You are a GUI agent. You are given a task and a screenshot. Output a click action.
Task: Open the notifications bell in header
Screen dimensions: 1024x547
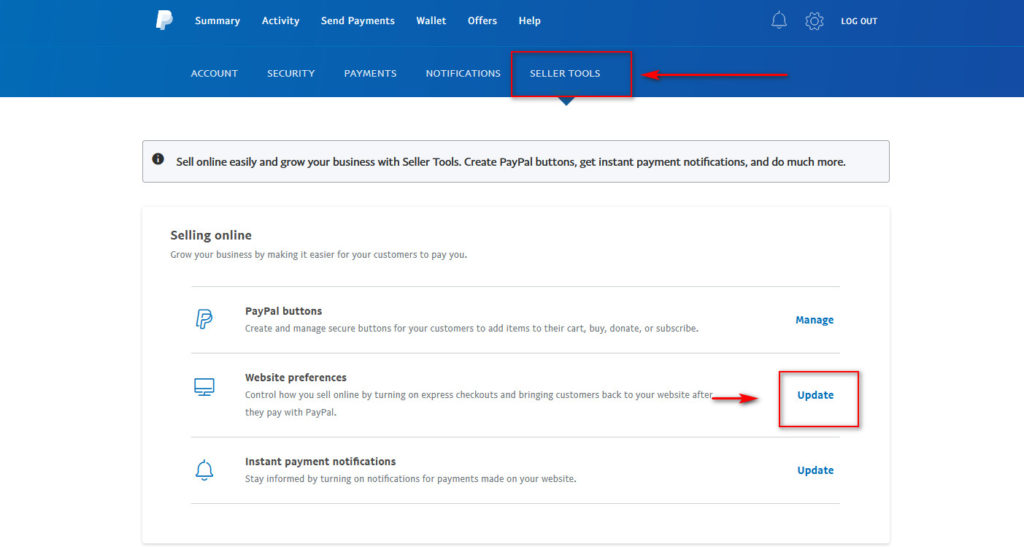coord(778,20)
